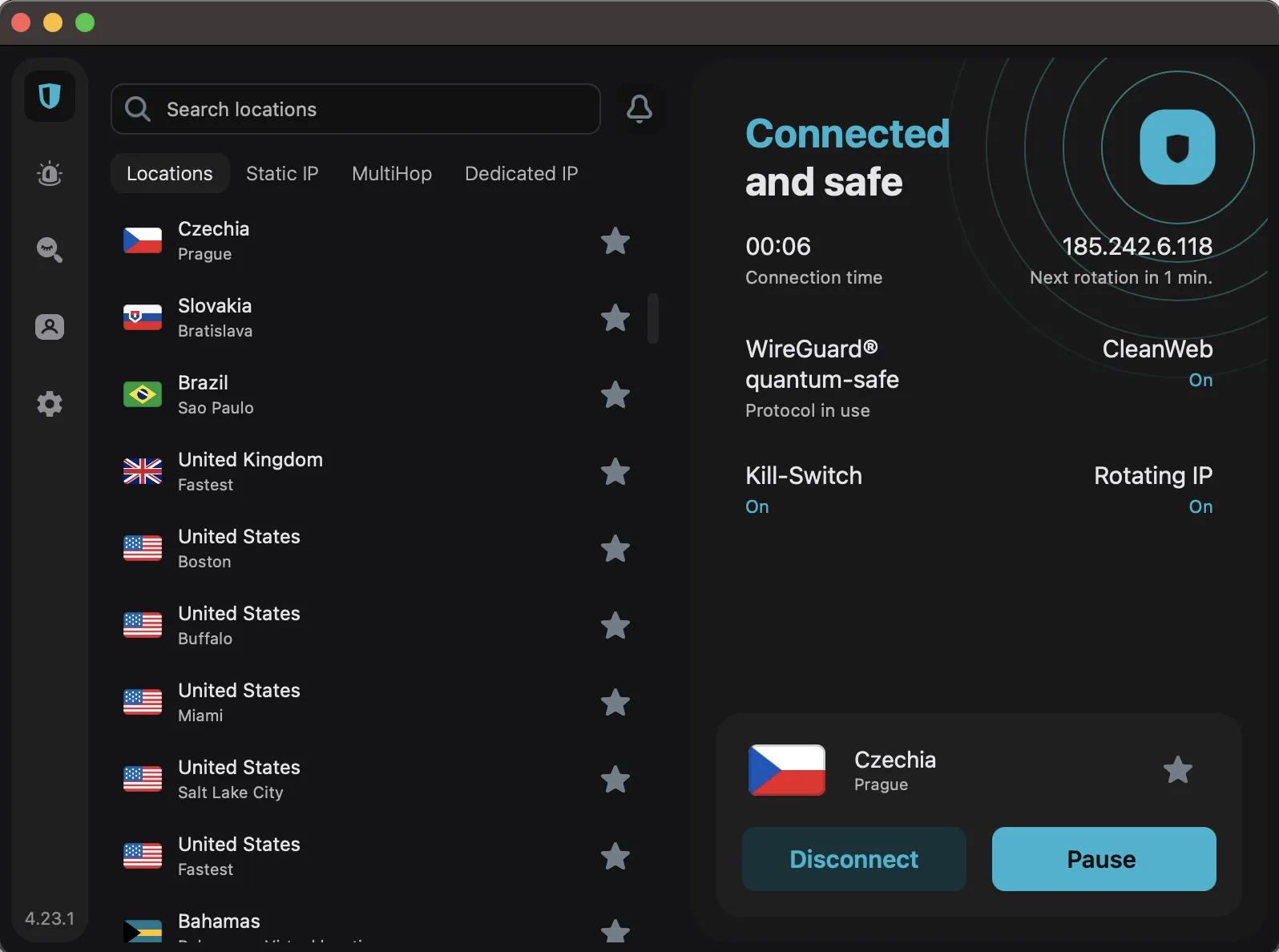The image size is (1279, 952).
Task: Click Czechia Prague name in connection card
Action: [x=895, y=771]
